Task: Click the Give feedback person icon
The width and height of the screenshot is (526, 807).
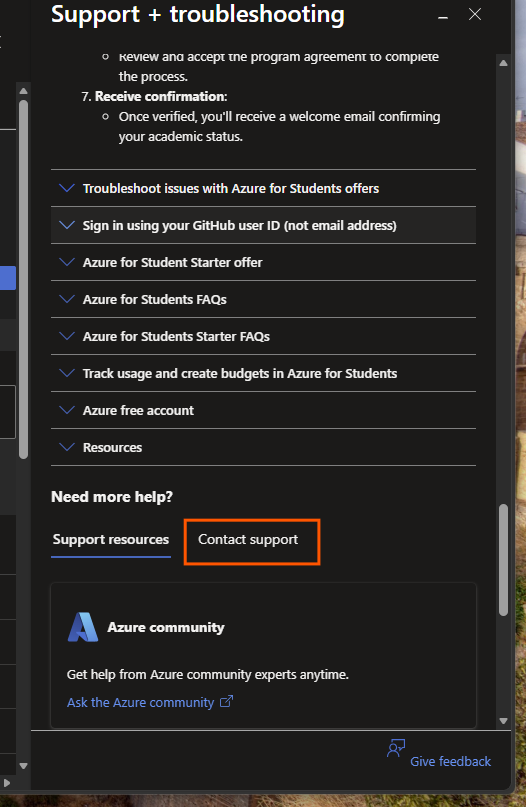Action: pyautogui.click(x=396, y=748)
